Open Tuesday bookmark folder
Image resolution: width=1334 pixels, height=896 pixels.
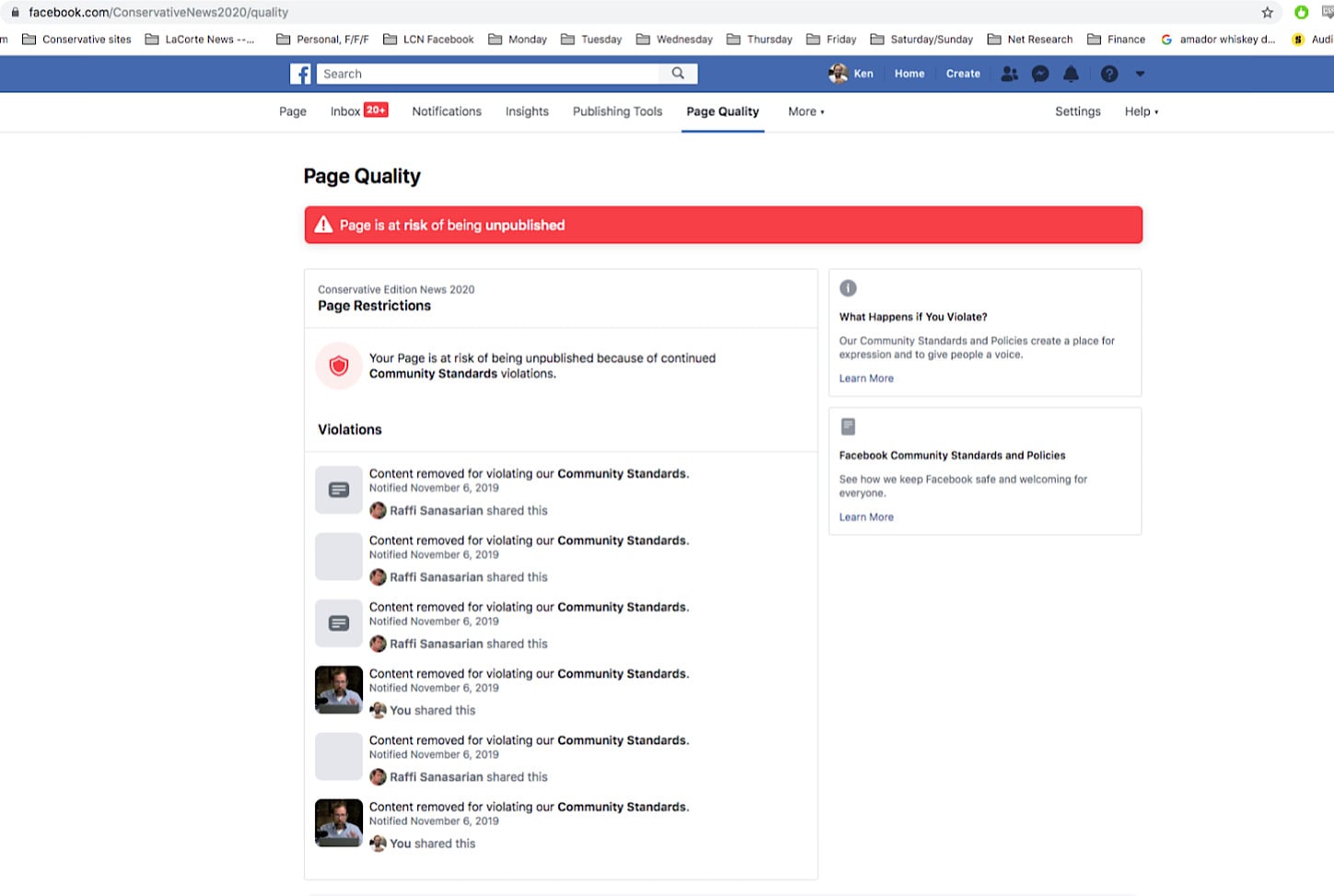point(591,40)
